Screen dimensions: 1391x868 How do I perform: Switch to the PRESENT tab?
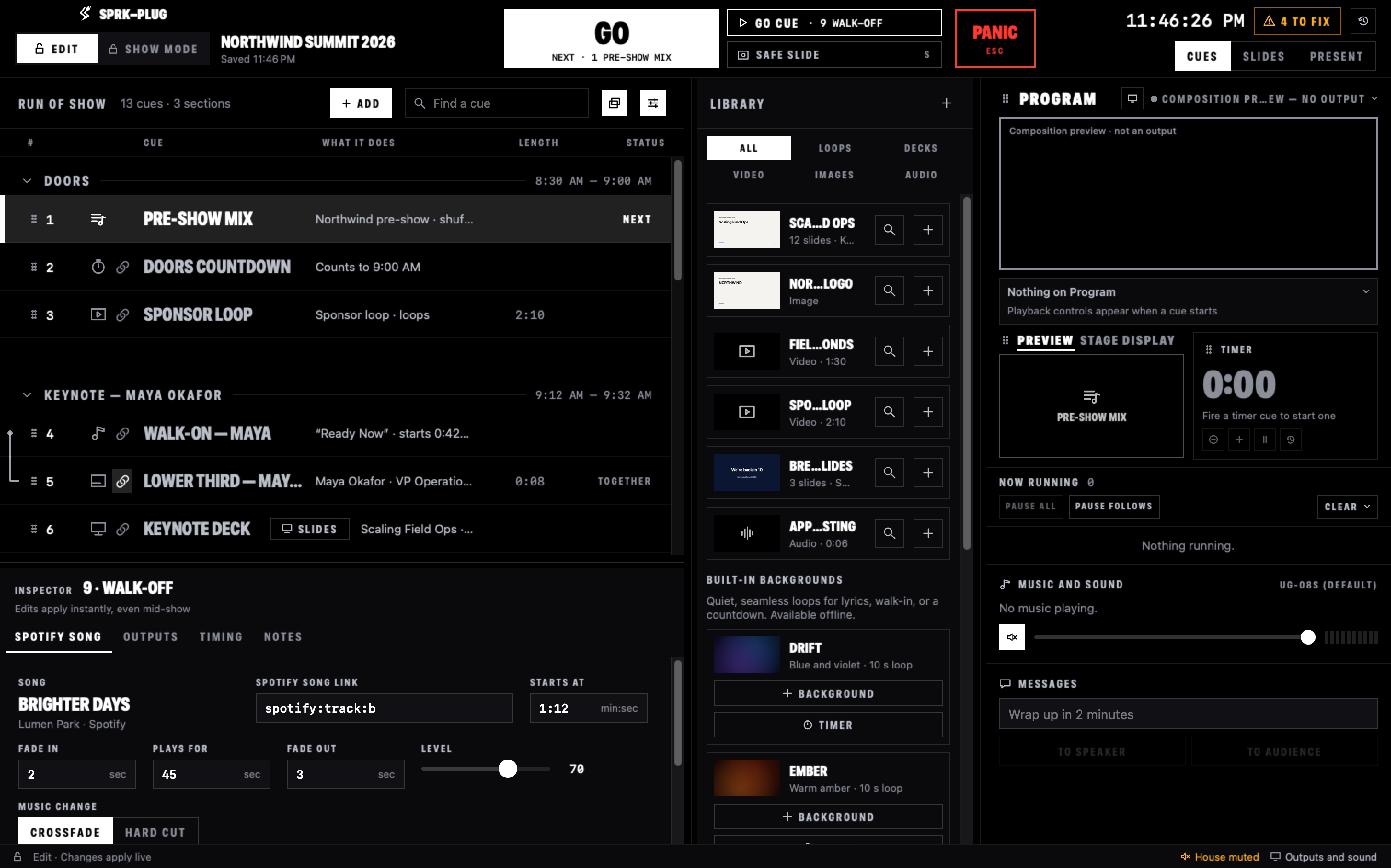point(1336,56)
